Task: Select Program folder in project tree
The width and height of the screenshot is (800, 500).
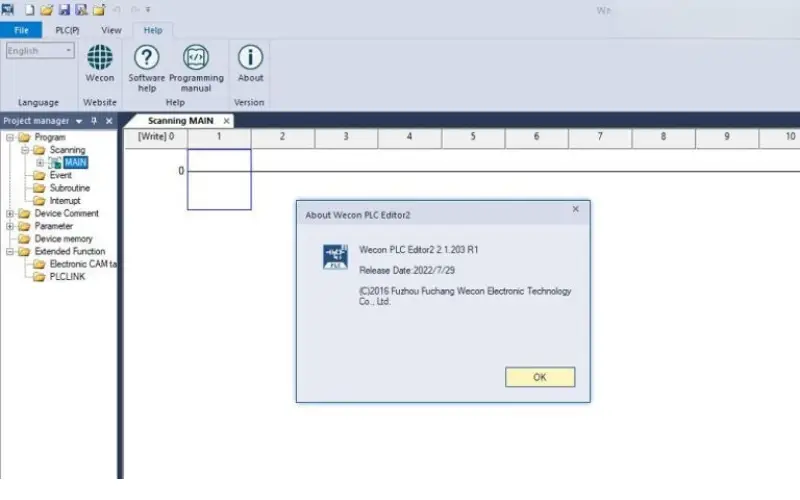Action: click(x=50, y=137)
